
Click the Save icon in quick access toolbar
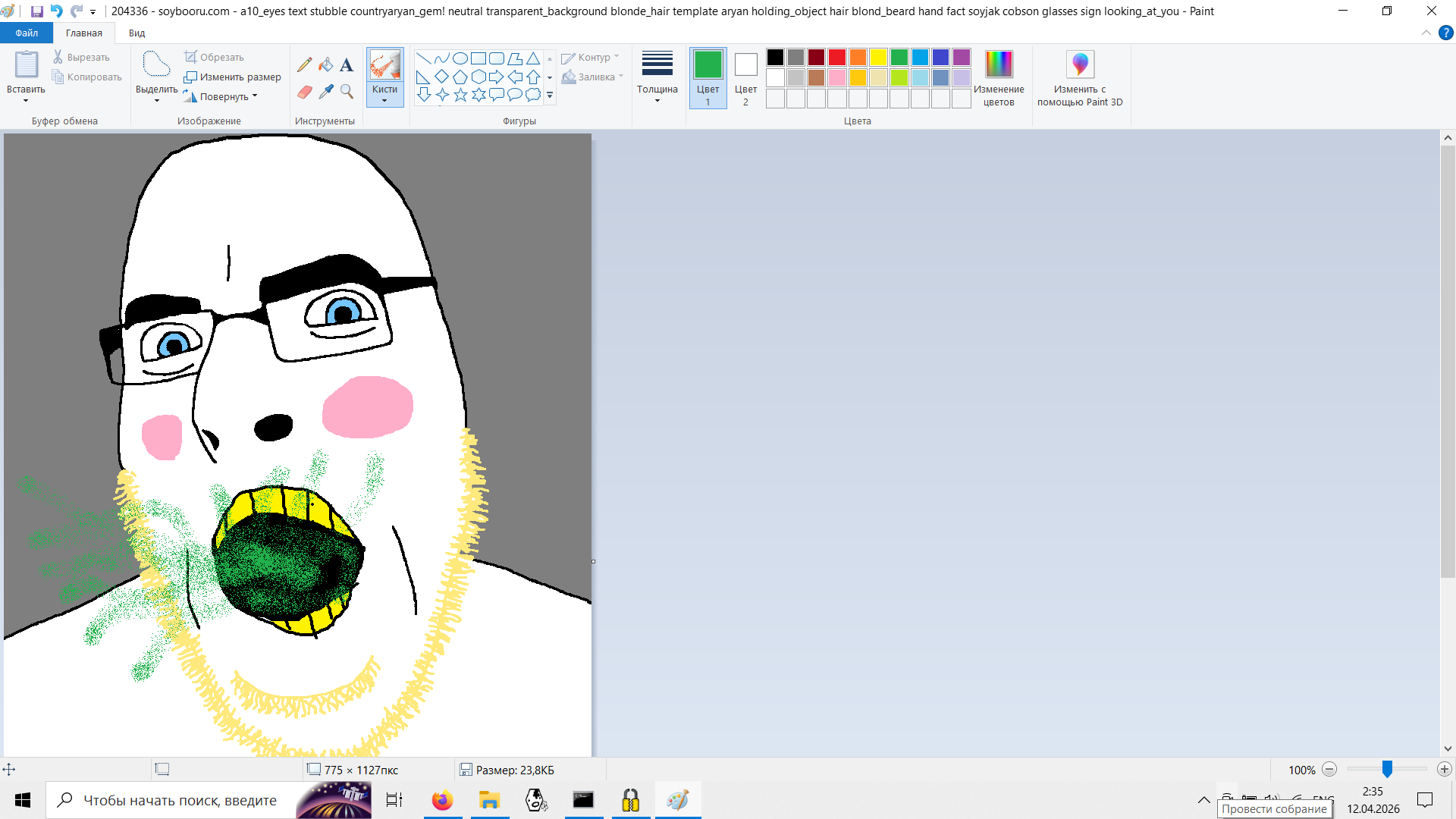point(36,11)
